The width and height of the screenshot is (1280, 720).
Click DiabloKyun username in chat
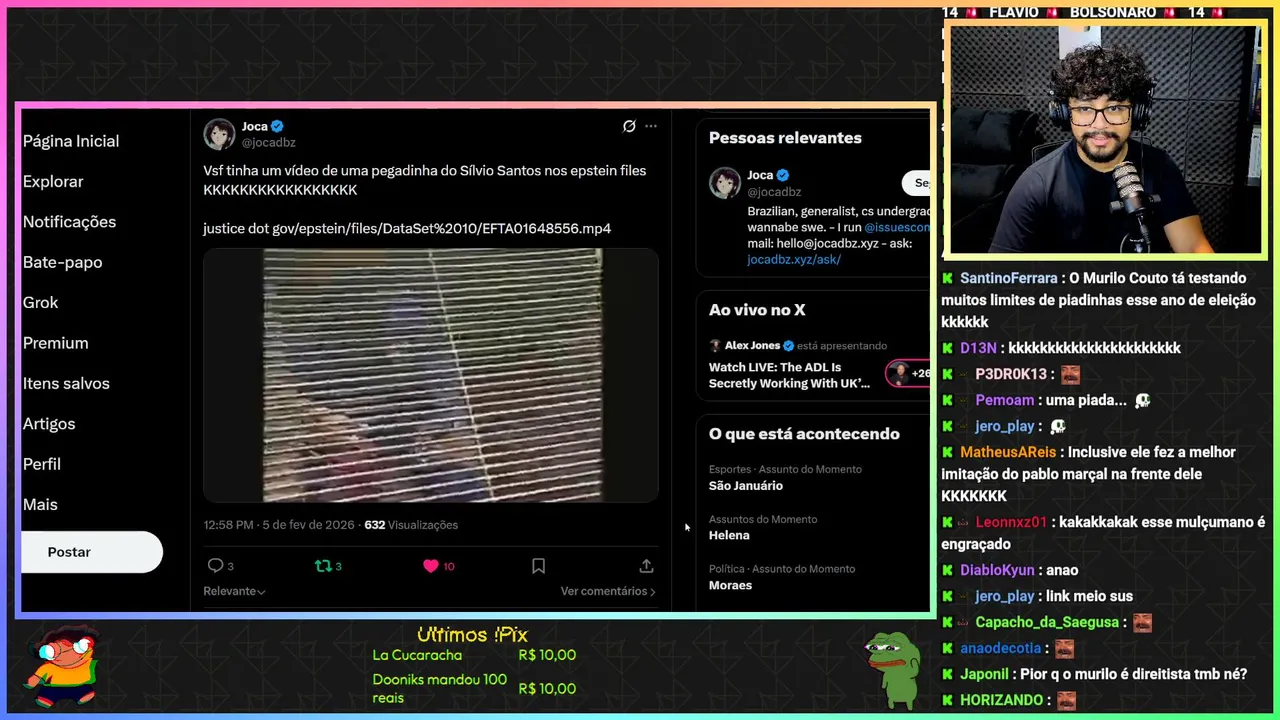coord(997,570)
